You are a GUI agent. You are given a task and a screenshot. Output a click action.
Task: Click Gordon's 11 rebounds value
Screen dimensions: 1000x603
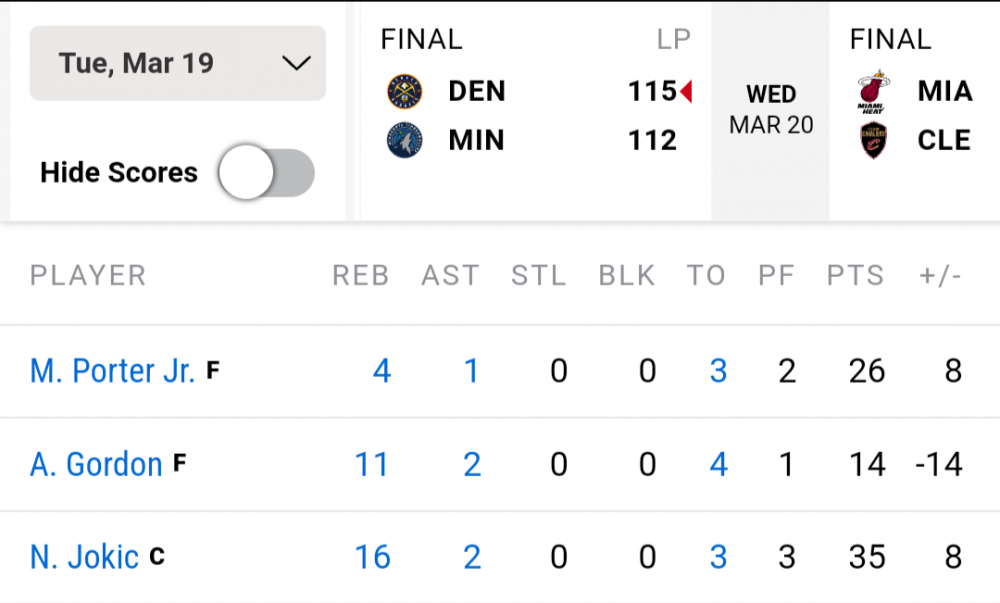pyautogui.click(x=372, y=464)
